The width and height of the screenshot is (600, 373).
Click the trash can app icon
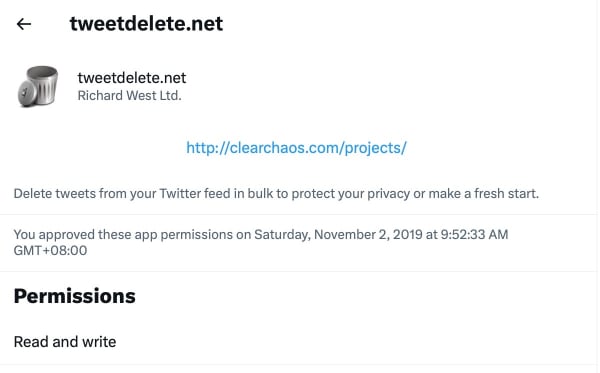38,86
